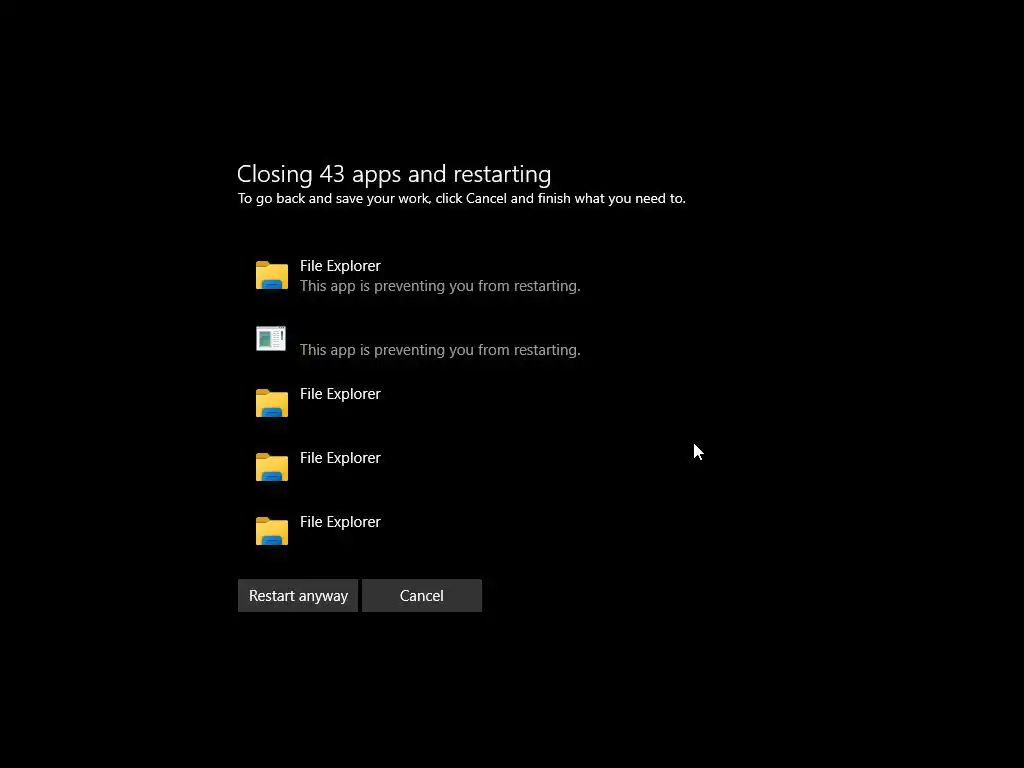The width and height of the screenshot is (1024, 768).
Task: Select the third File Explorer folder icon
Action: [x=272, y=403]
